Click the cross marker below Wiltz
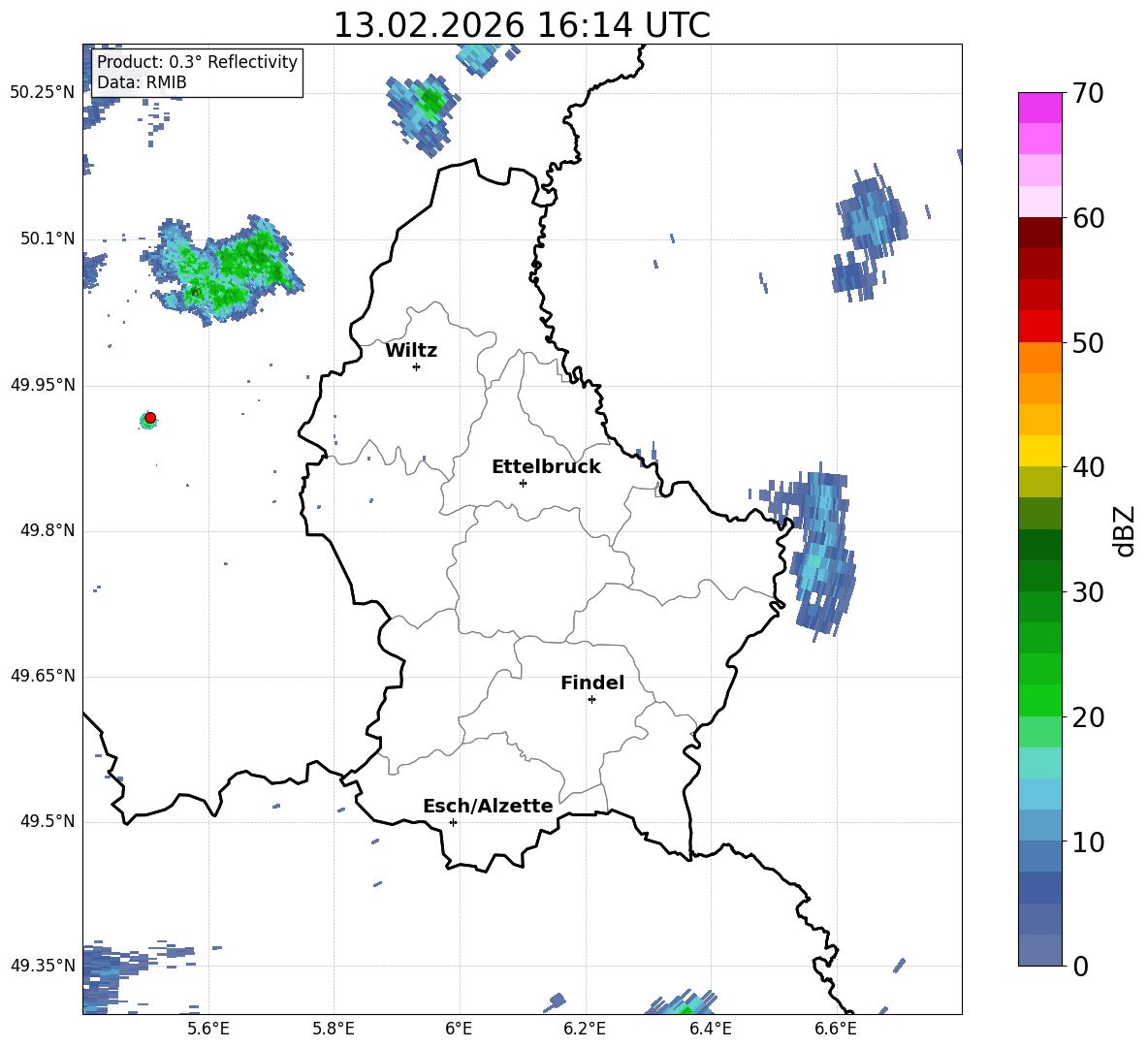This screenshot has width=1148, height=1048. coord(417,366)
